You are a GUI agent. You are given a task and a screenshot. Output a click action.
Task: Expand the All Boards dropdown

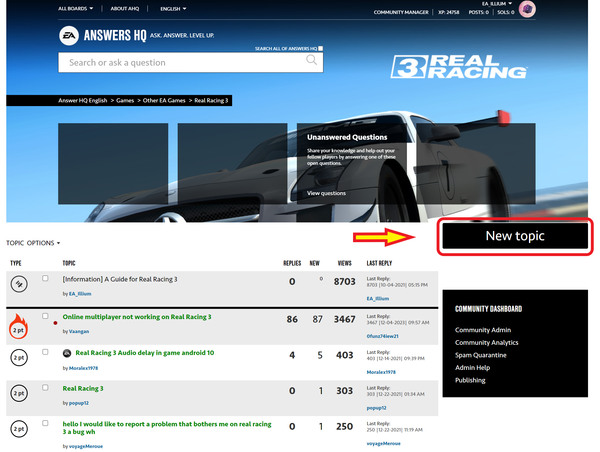click(x=75, y=8)
